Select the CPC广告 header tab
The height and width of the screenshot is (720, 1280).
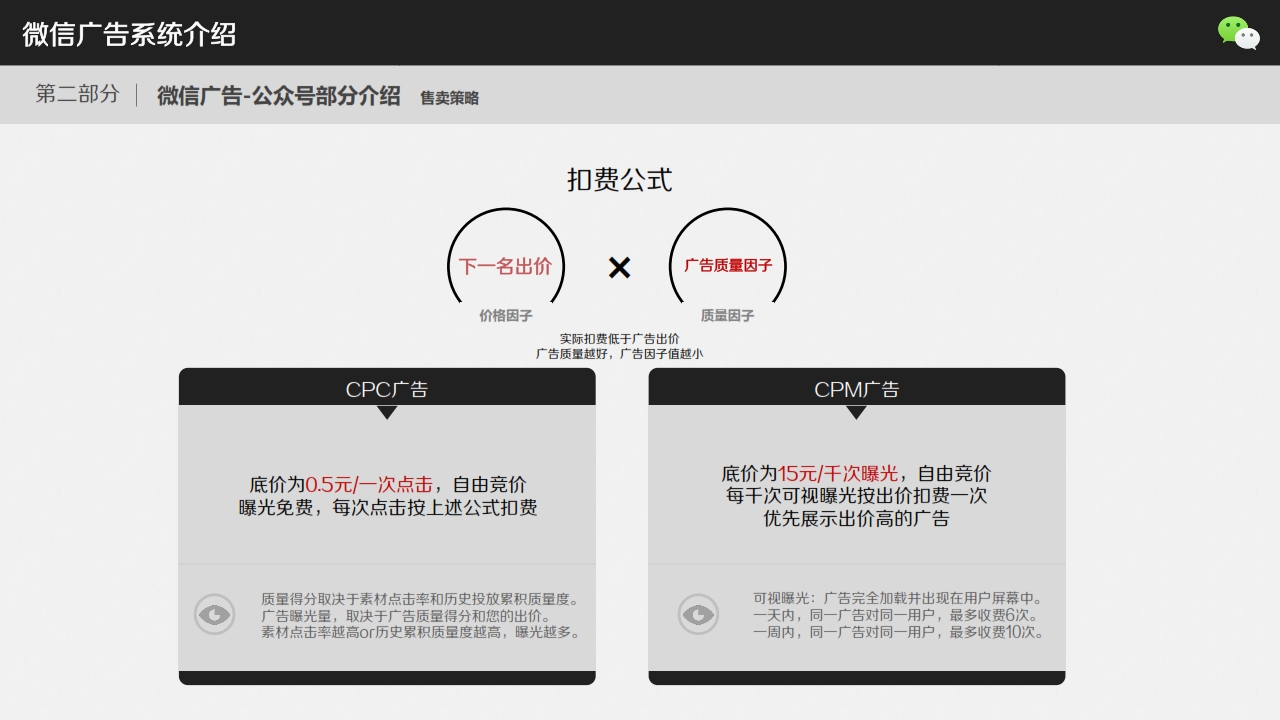click(x=387, y=389)
